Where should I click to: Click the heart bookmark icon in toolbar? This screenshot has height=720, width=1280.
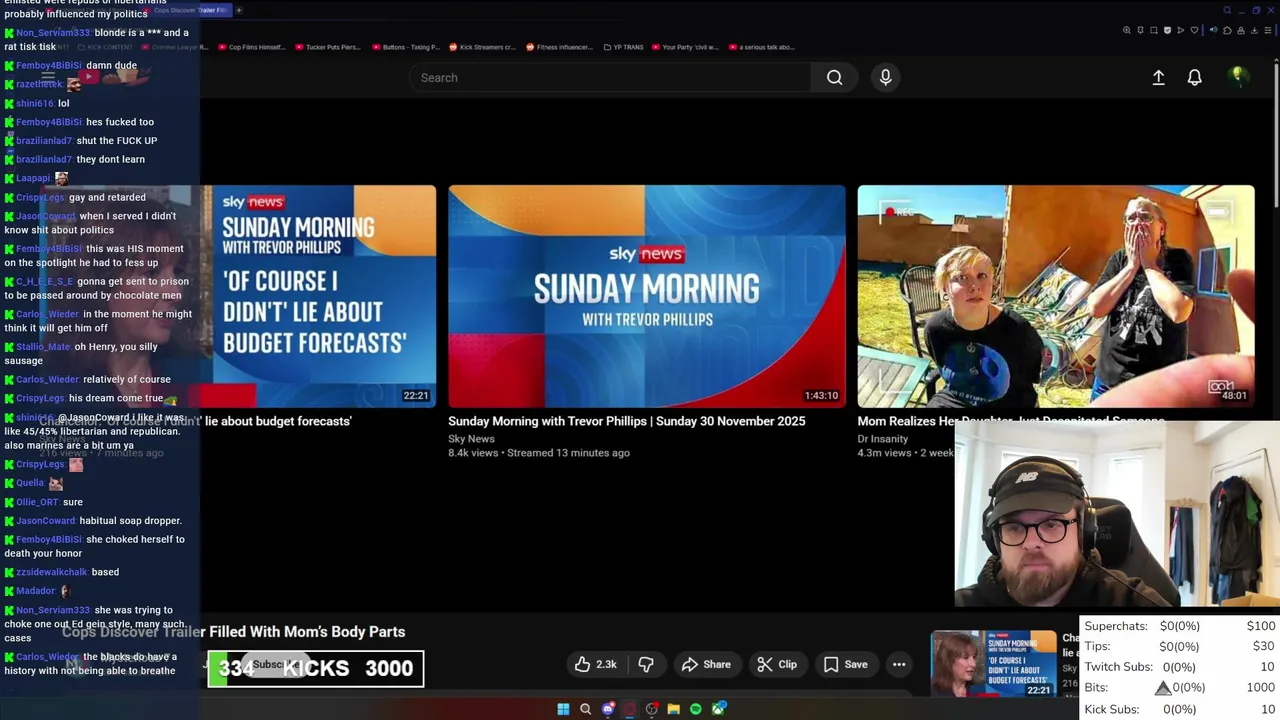point(1194,30)
